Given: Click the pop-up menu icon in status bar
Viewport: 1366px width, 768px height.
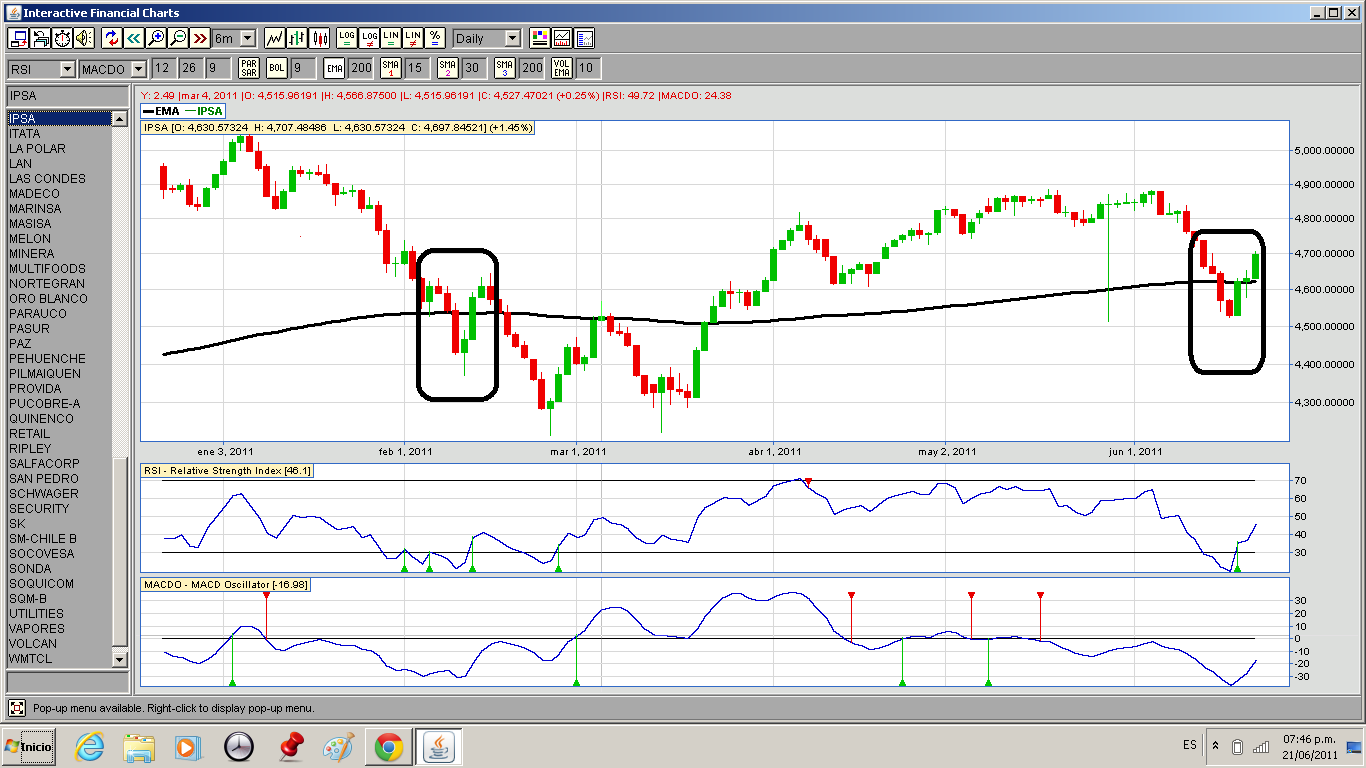Looking at the screenshot, I should [17, 708].
